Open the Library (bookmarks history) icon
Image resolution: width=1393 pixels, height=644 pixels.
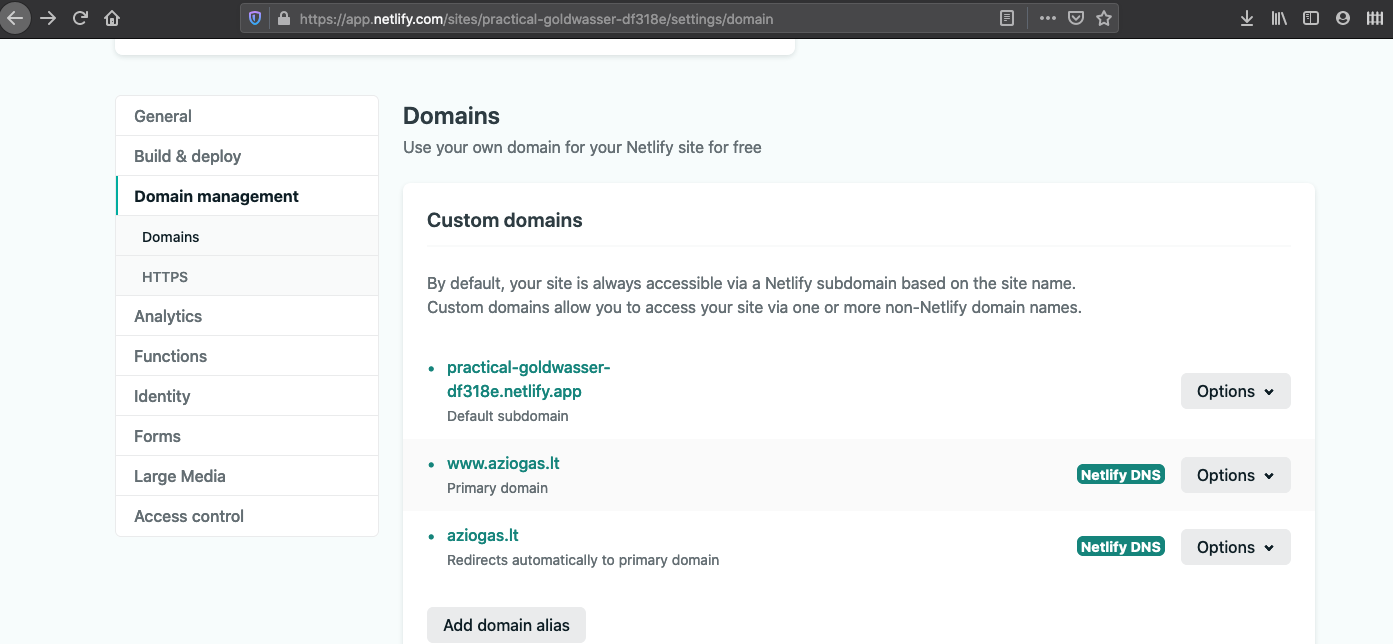point(1278,17)
